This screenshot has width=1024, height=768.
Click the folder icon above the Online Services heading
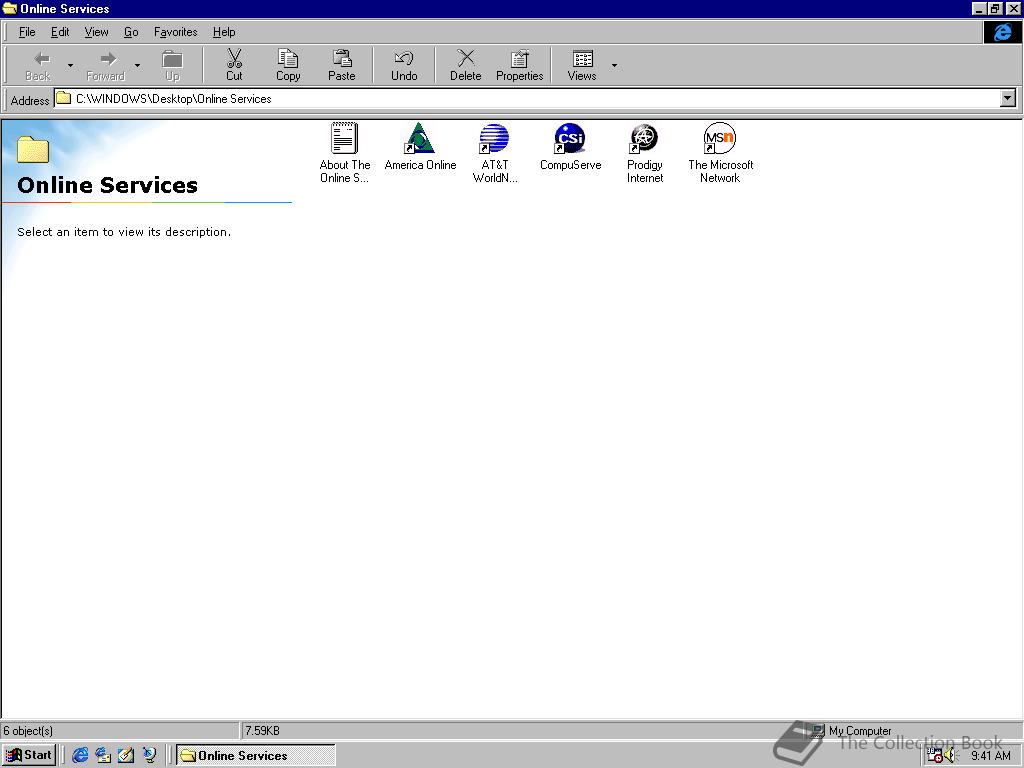tap(33, 149)
